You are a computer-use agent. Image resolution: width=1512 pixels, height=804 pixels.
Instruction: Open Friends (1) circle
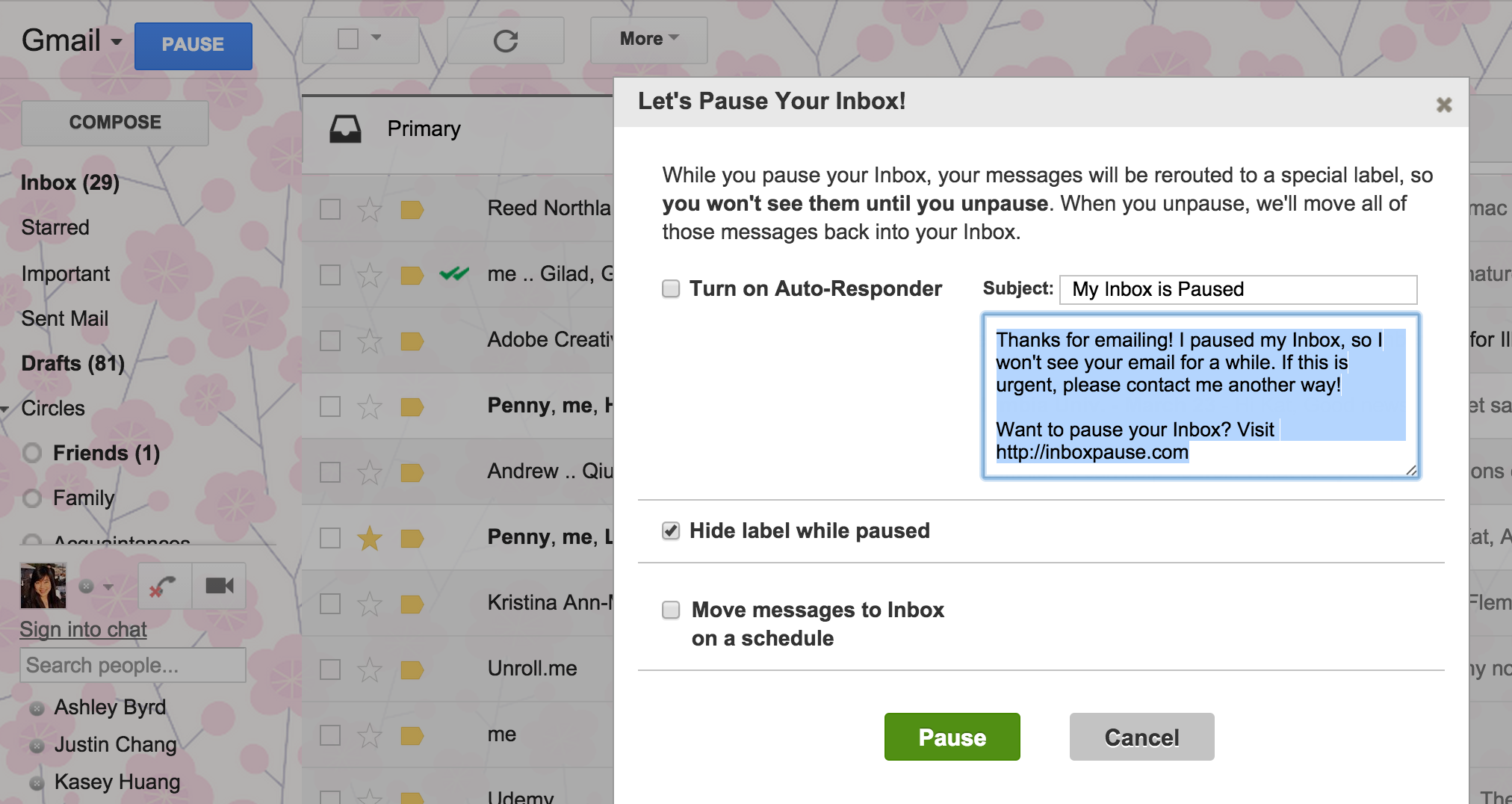[x=107, y=454]
